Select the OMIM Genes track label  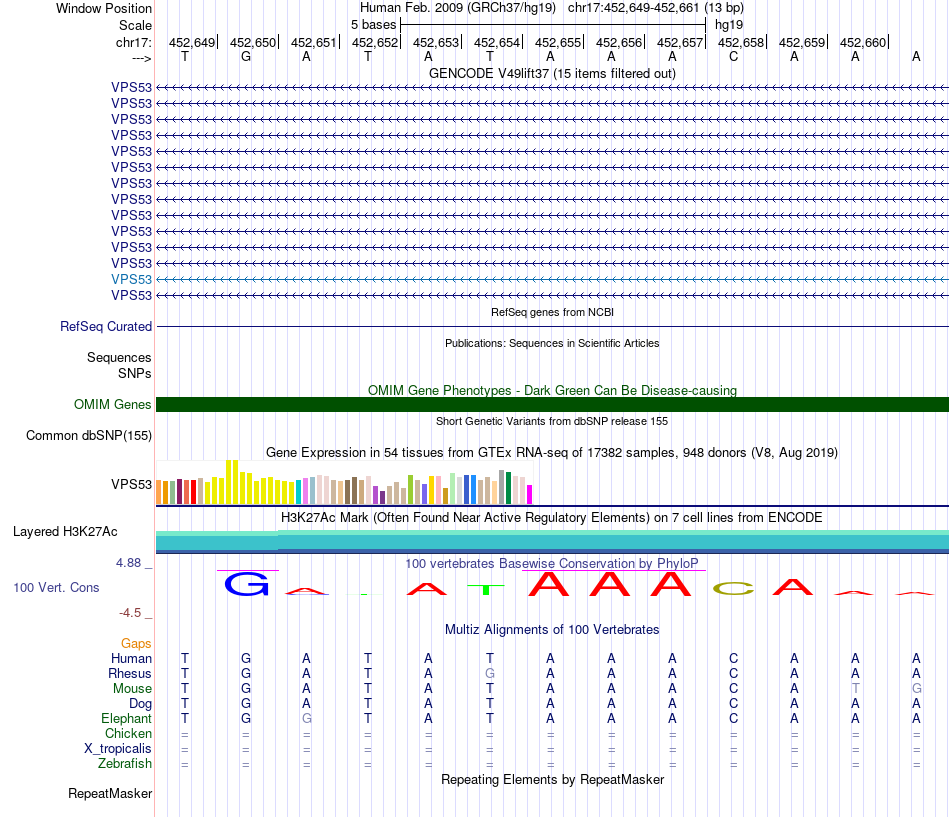[112, 404]
